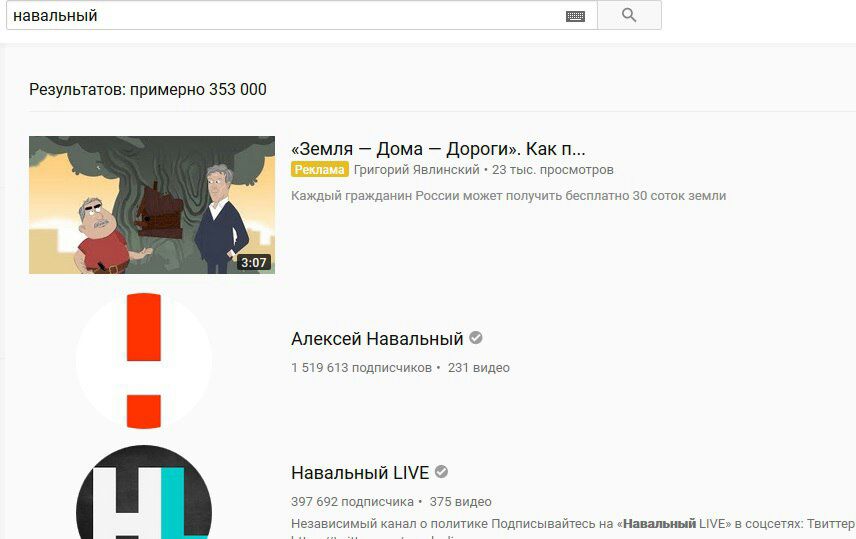Click the magnifying glass search button
The width and height of the screenshot is (856, 539).
pyautogui.click(x=629, y=15)
